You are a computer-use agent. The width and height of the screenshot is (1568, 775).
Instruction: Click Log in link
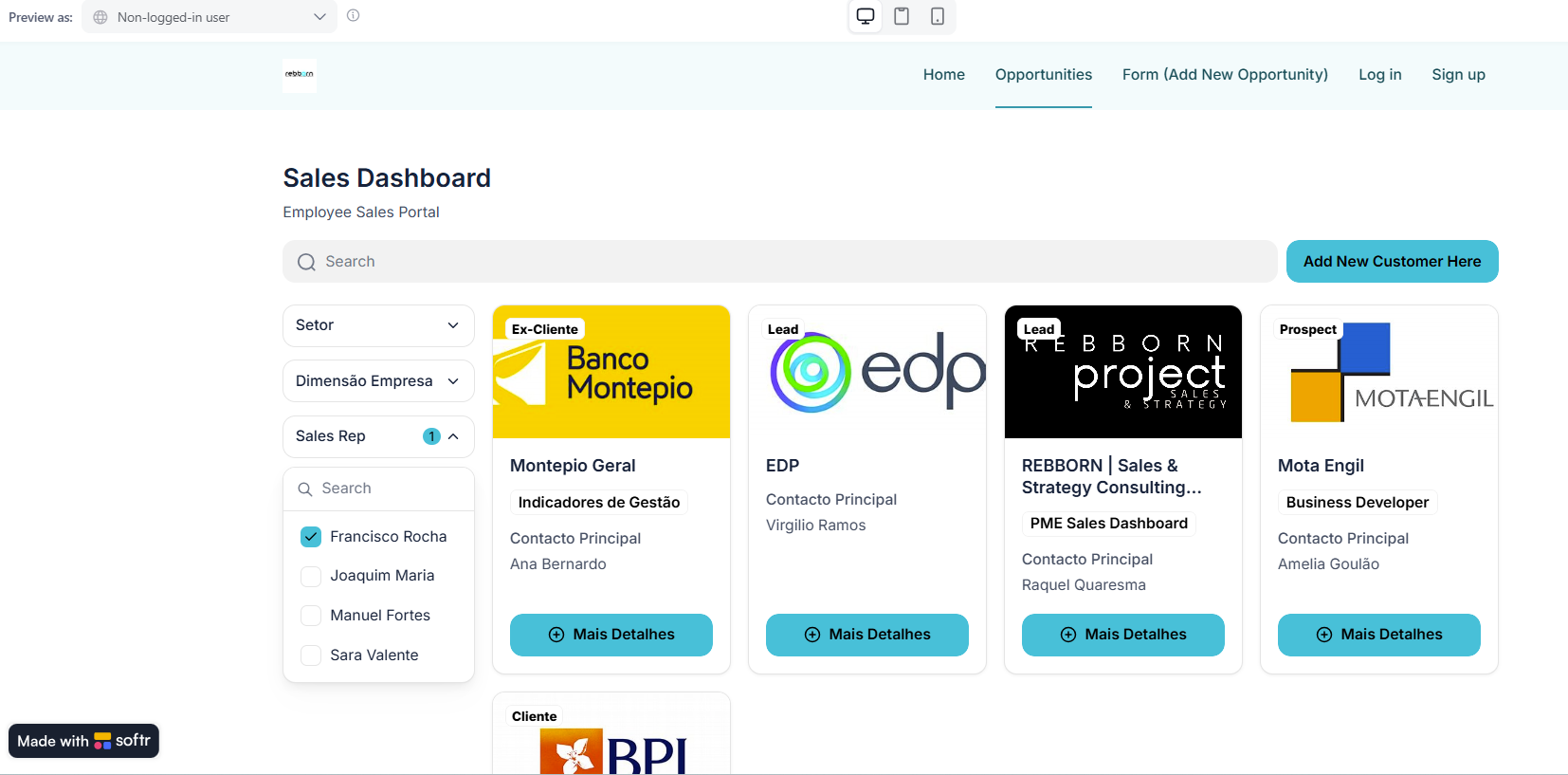[1380, 74]
